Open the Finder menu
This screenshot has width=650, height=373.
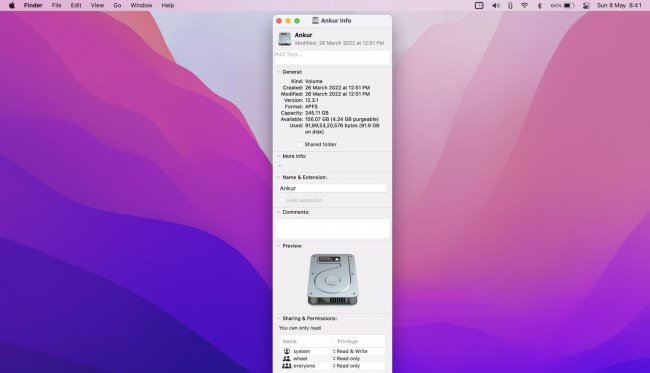33,5
